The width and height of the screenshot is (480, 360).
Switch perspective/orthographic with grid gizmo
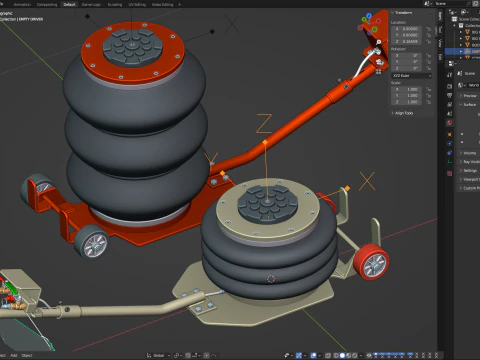tap(379, 71)
